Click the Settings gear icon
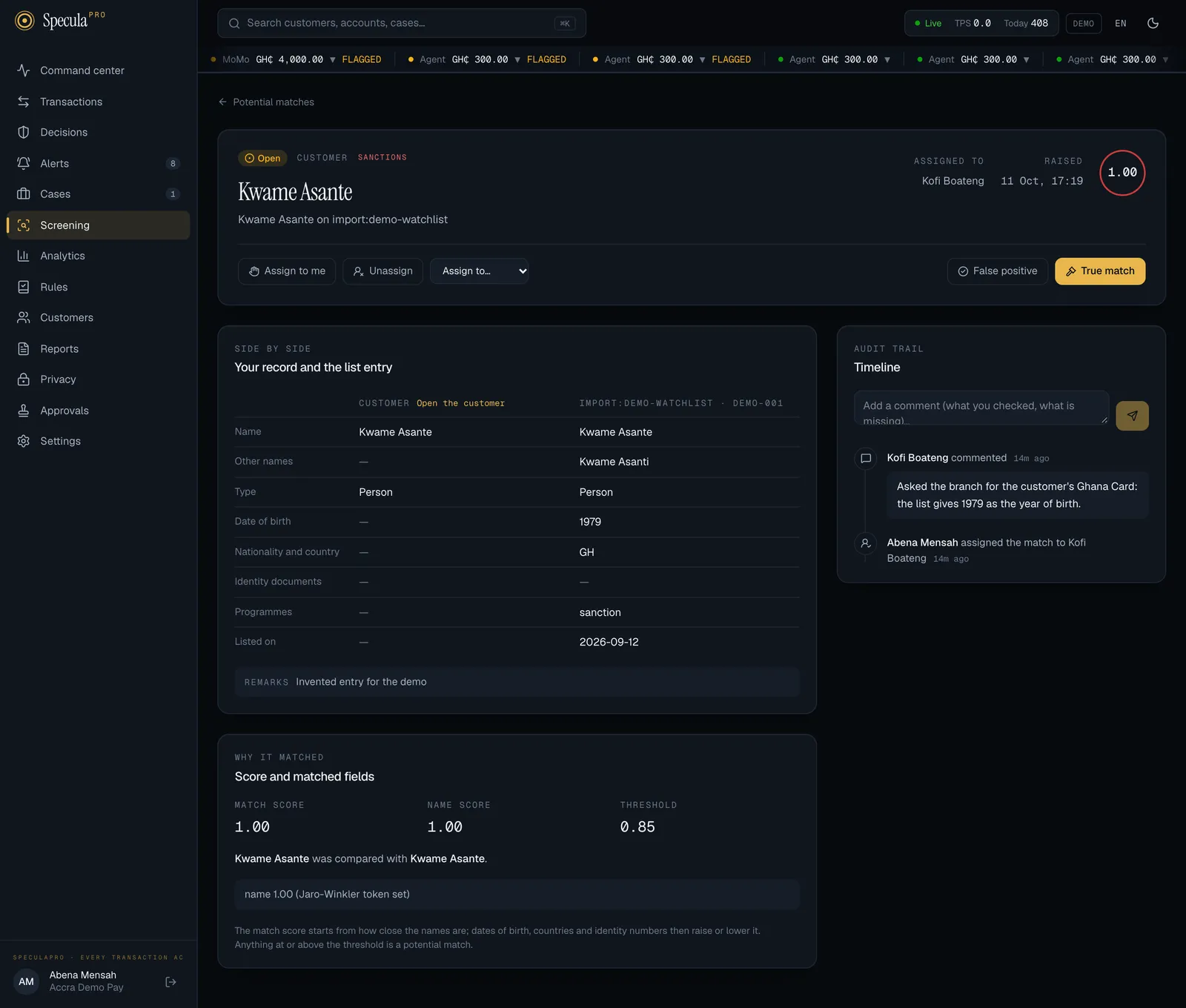 pyautogui.click(x=24, y=441)
